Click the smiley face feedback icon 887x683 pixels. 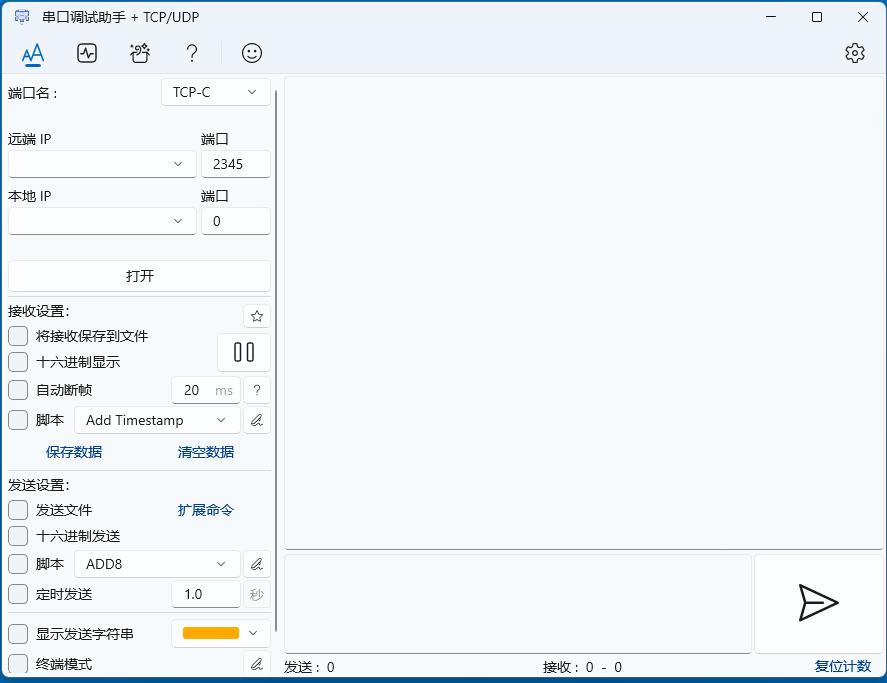252,53
